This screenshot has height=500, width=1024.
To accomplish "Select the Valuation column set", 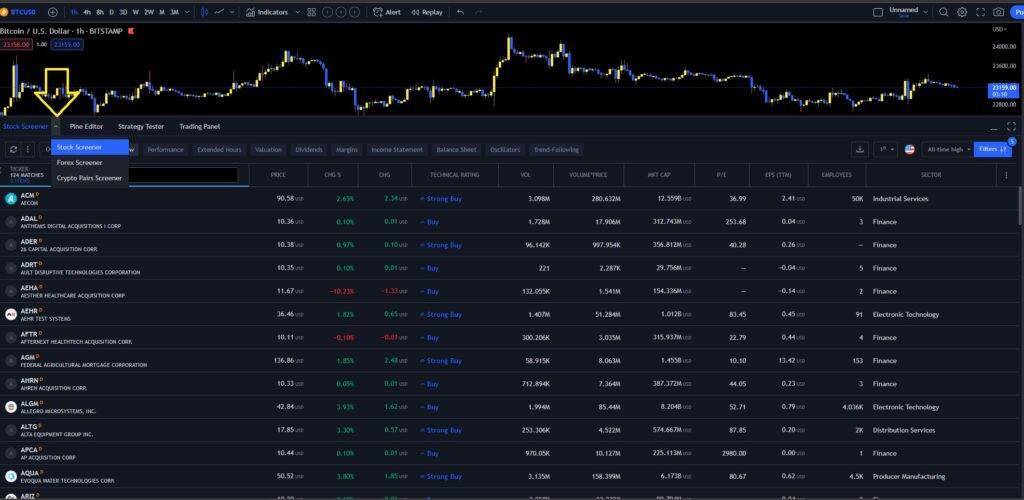I will point(268,149).
